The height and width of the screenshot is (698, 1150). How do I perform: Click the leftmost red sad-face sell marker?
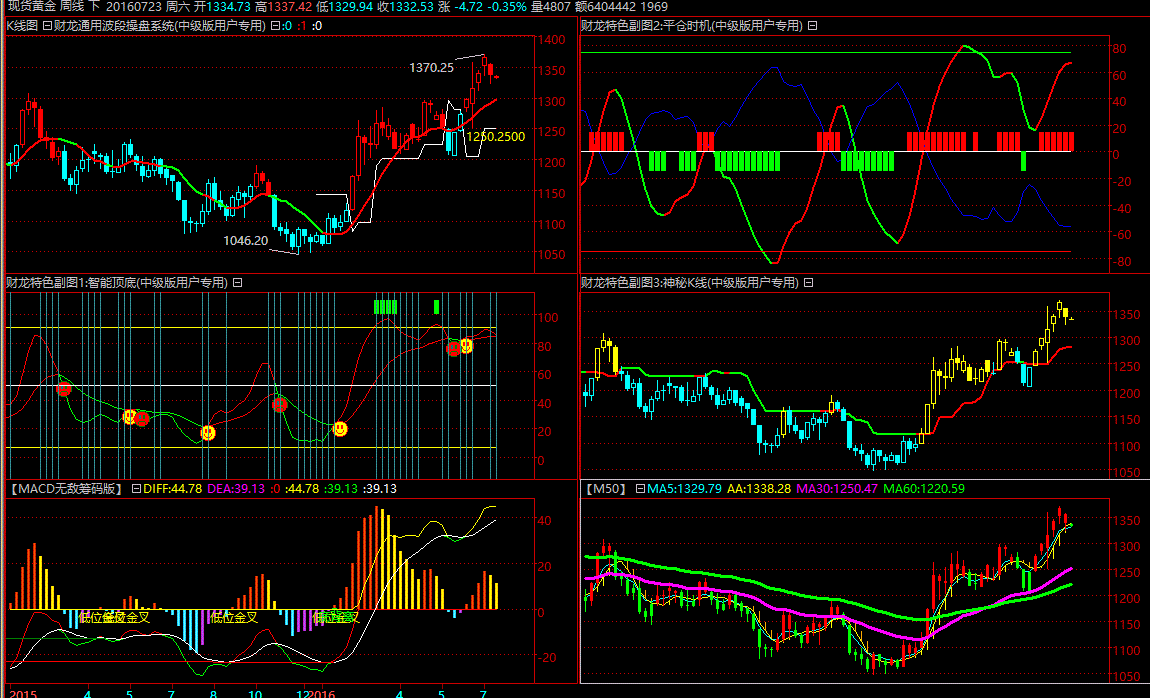point(64,388)
